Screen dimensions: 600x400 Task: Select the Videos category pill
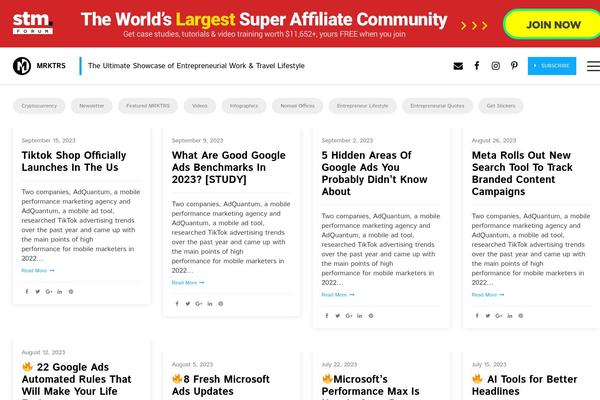200,106
